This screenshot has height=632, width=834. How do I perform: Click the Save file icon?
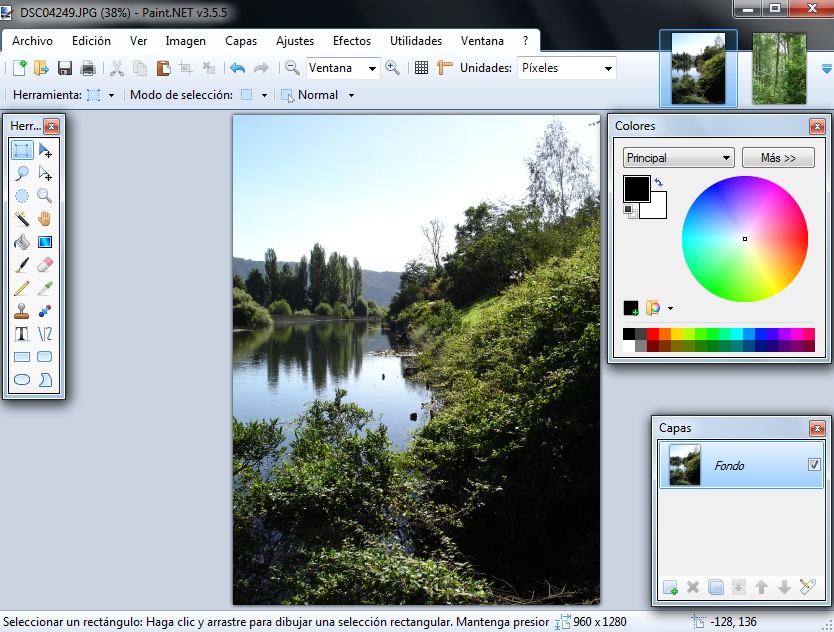[x=65, y=68]
